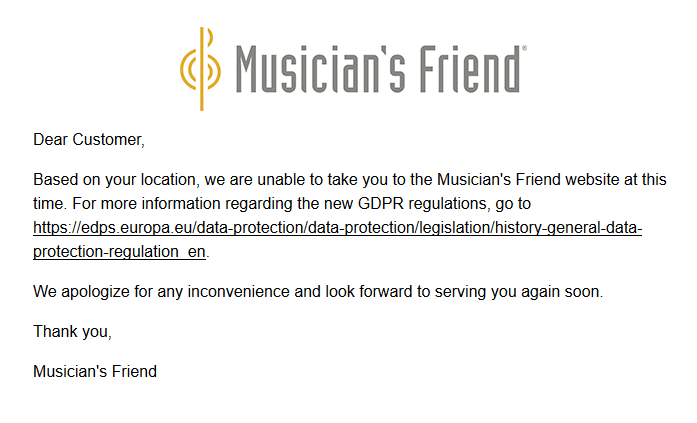This screenshot has width=697, height=423.
Task: Click the 'Based on your location' sentence
Action: (x=350, y=180)
